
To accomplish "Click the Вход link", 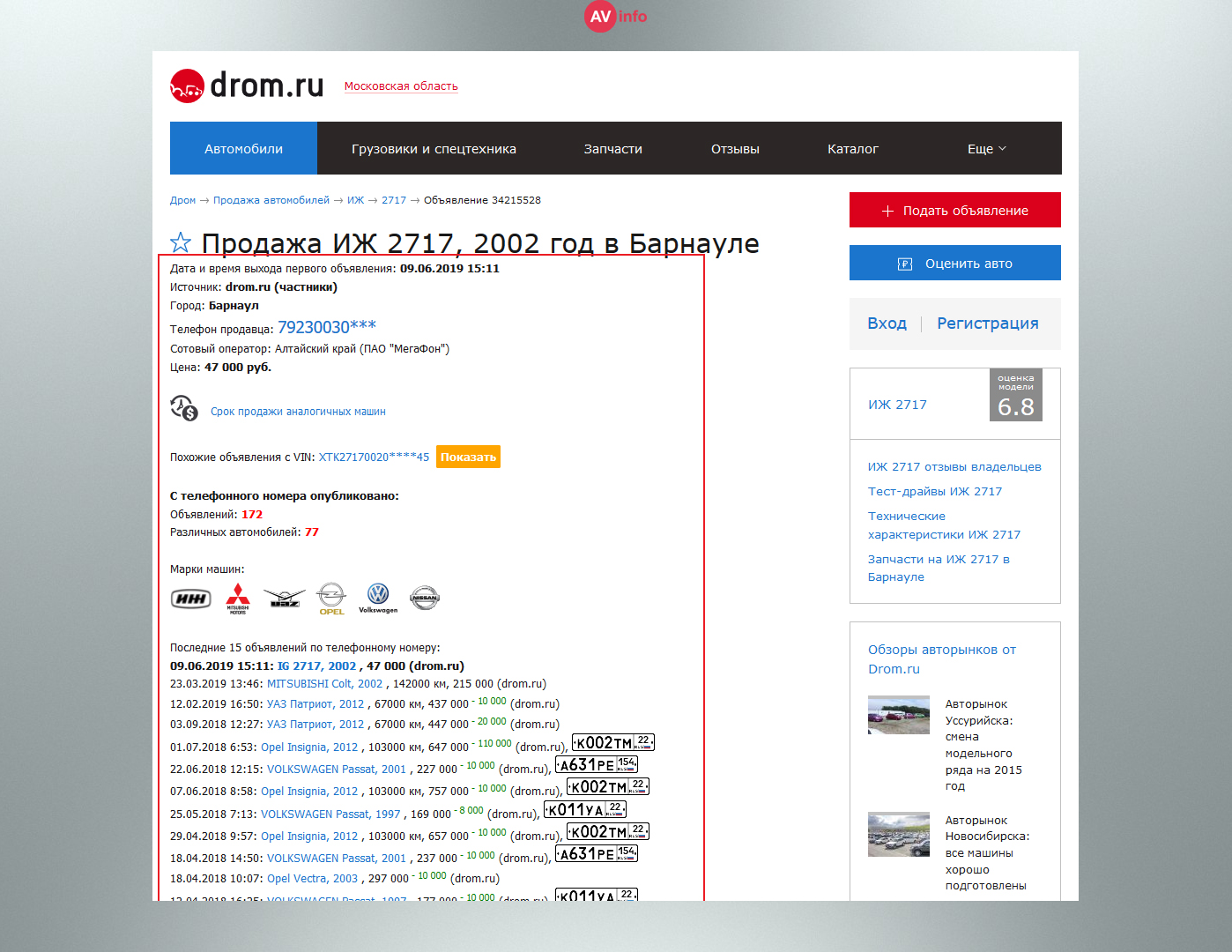I will coord(887,324).
